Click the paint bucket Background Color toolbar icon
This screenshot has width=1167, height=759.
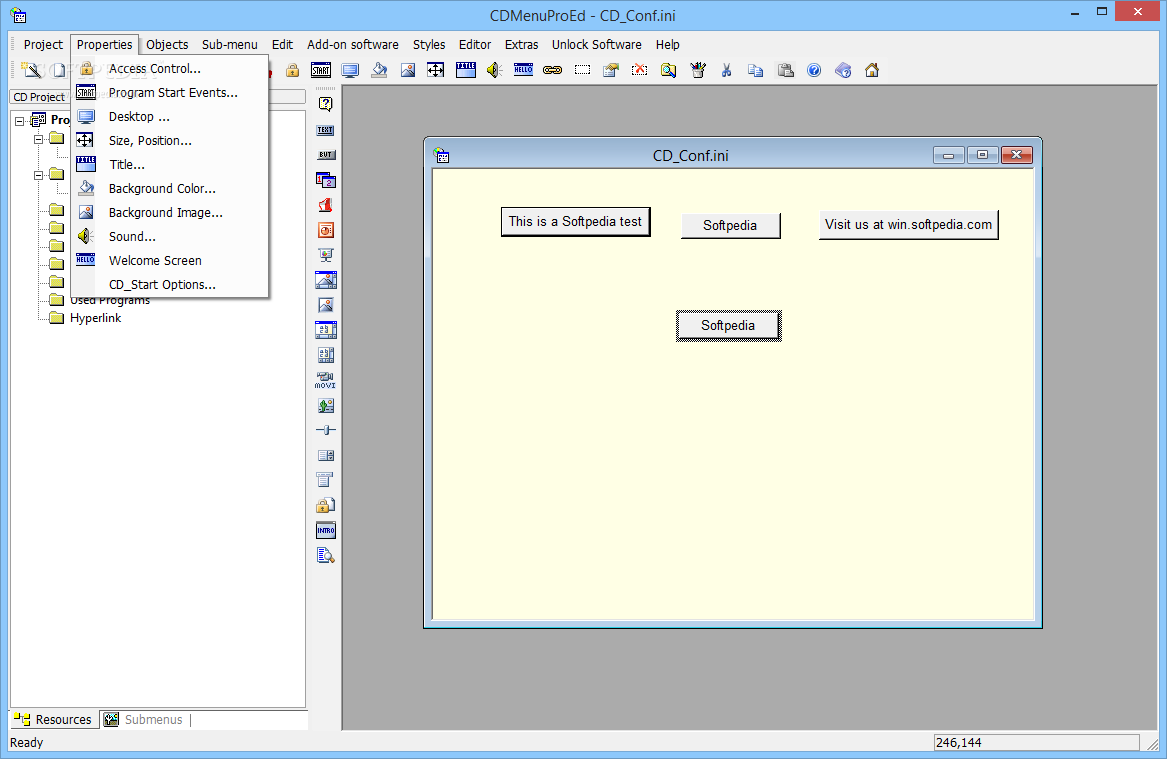point(379,70)
